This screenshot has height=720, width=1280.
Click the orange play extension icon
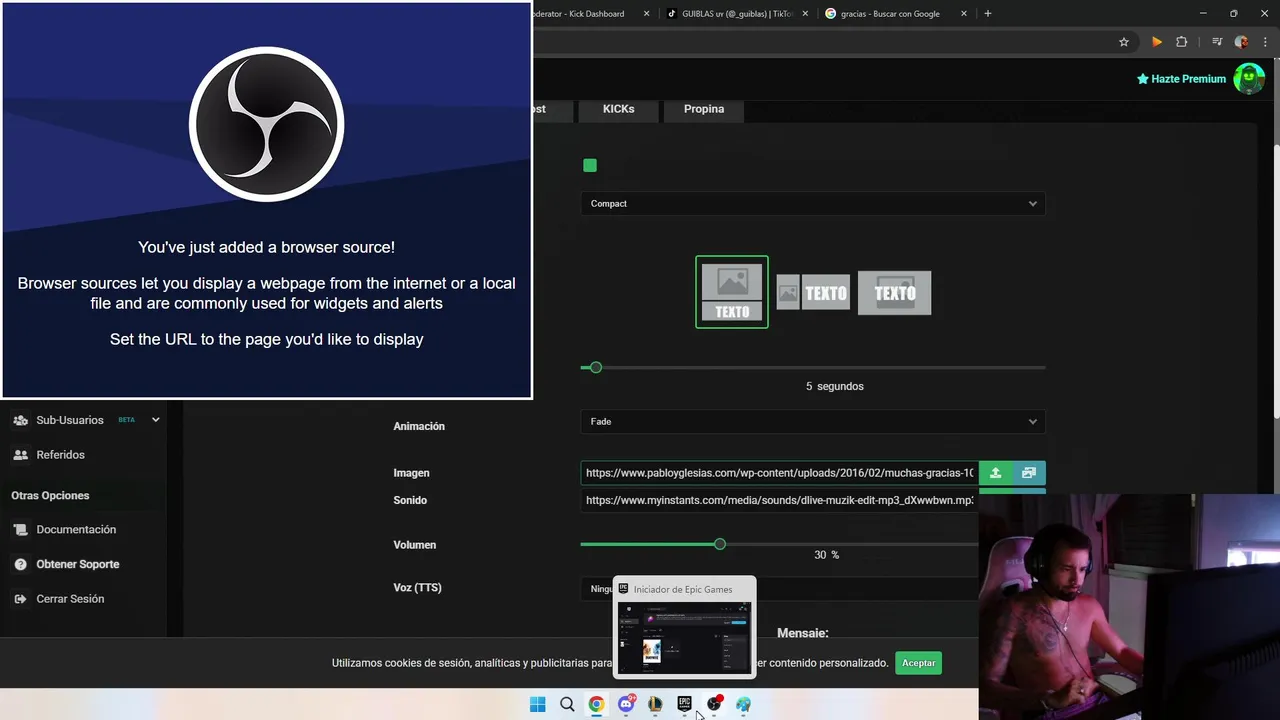coord(1157,42)
